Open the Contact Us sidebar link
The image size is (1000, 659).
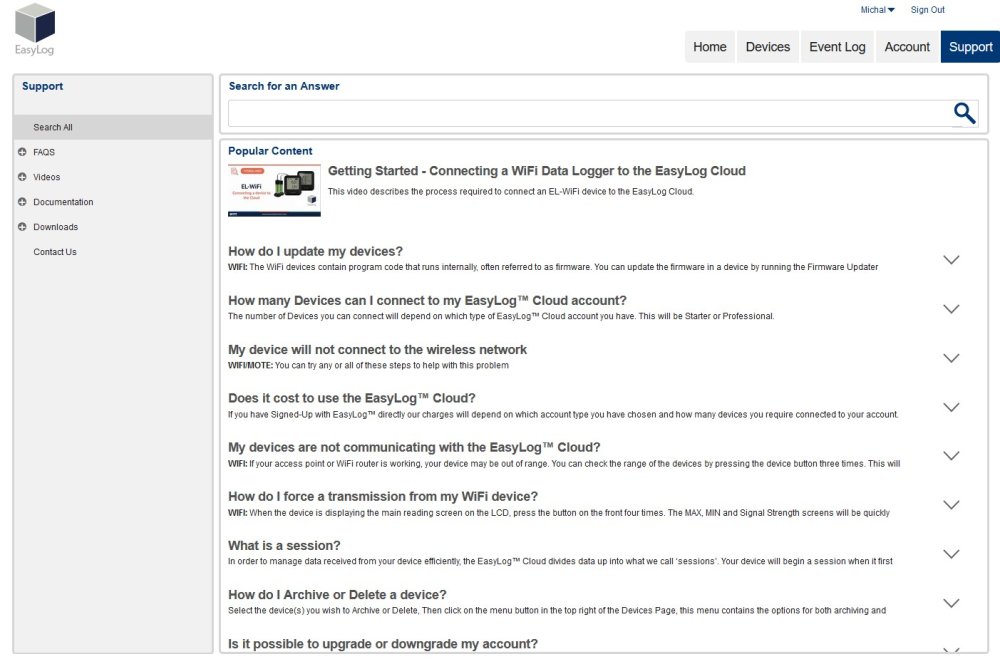[55, 252]
